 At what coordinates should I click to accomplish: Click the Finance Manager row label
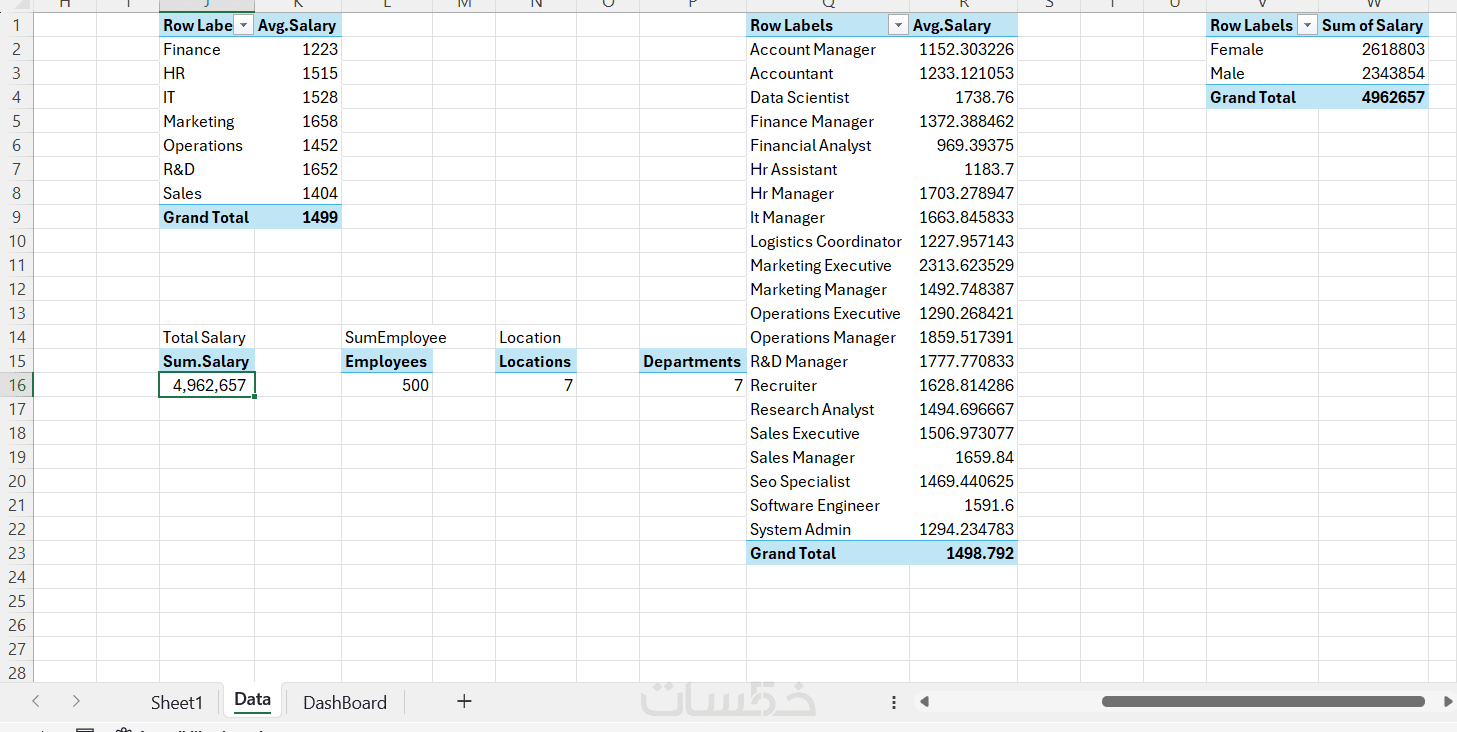click(x=828, y=121)
